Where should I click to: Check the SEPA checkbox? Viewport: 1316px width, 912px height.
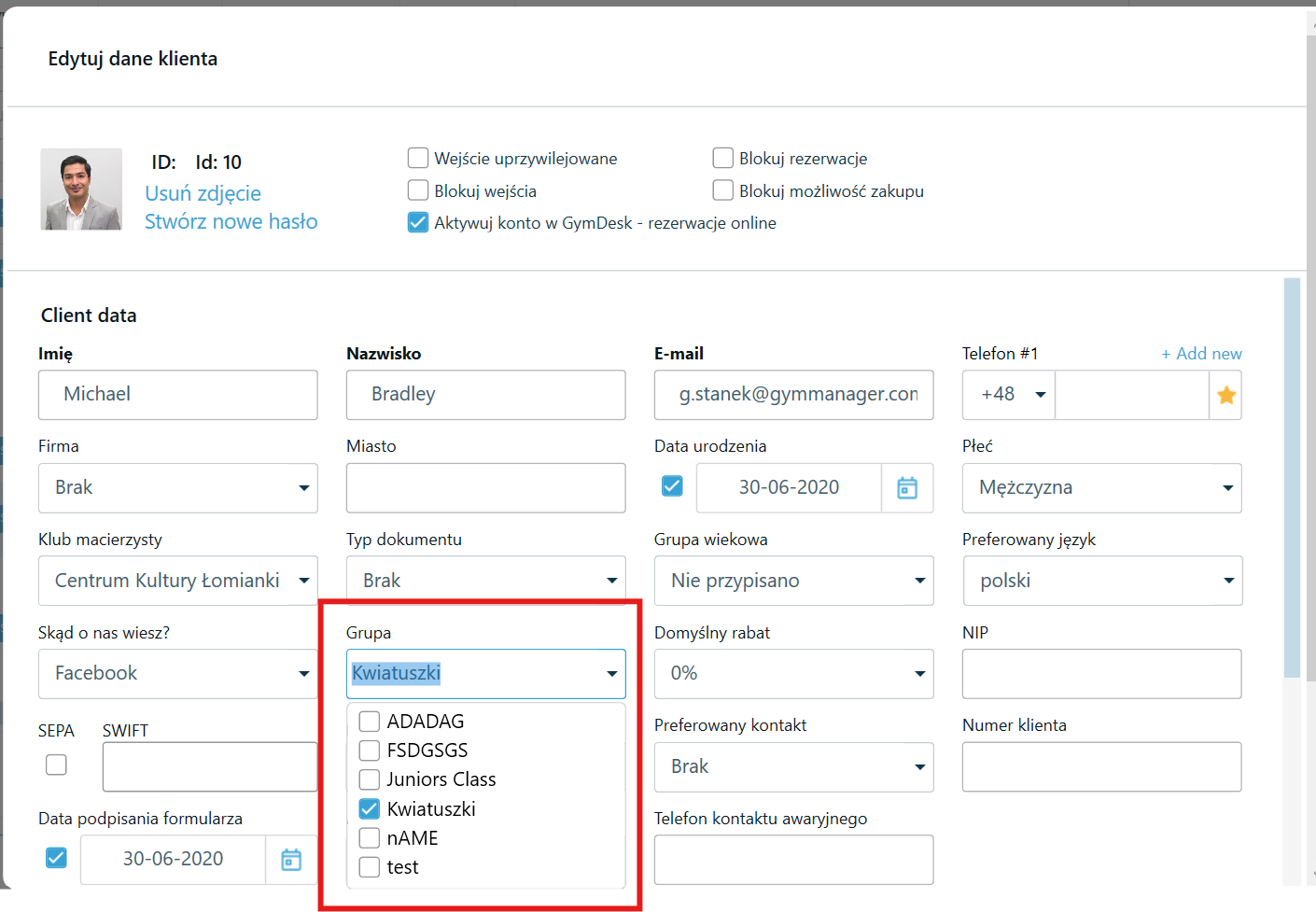click(57, 765)
